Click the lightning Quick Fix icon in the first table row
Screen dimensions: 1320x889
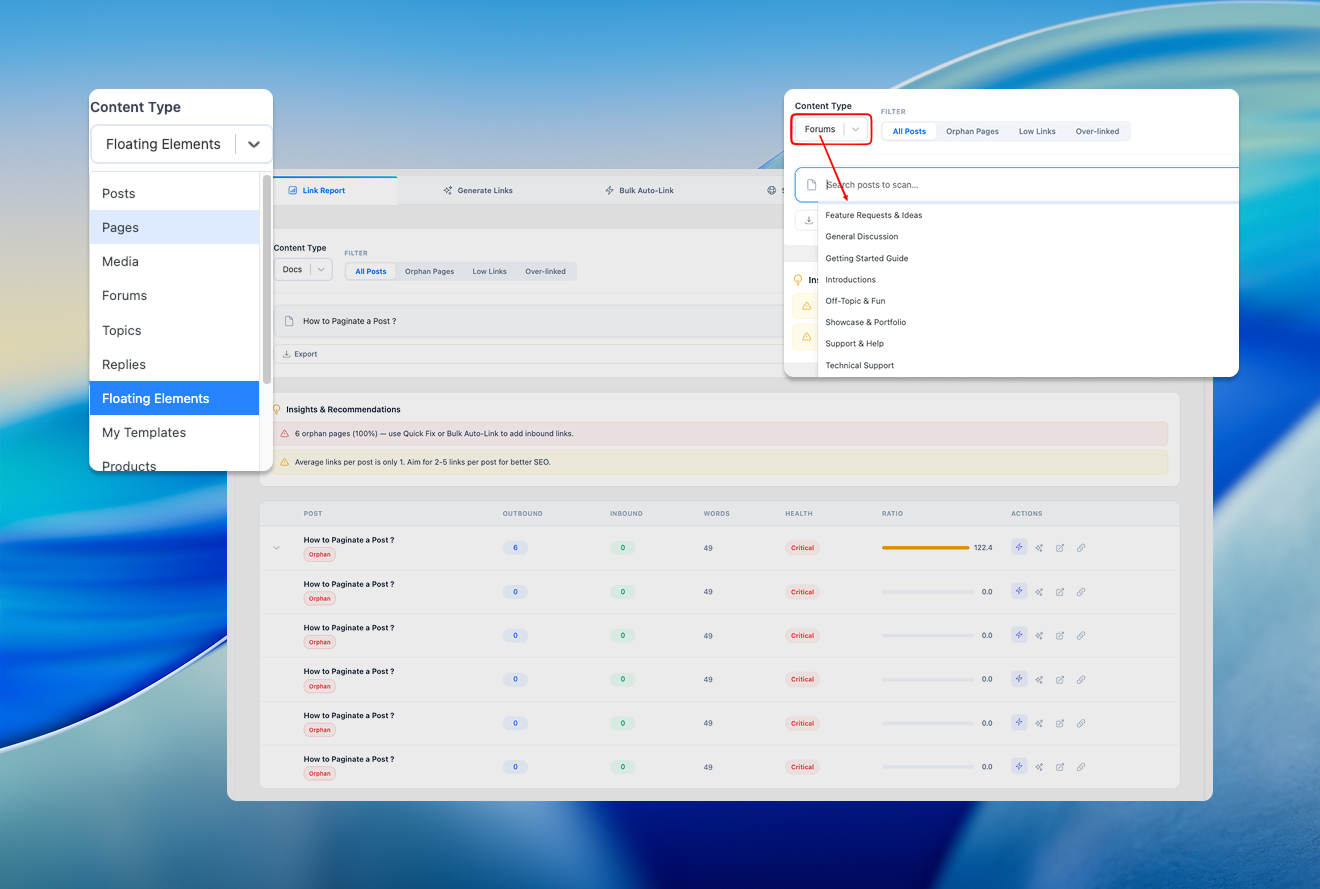(1019, 547)
